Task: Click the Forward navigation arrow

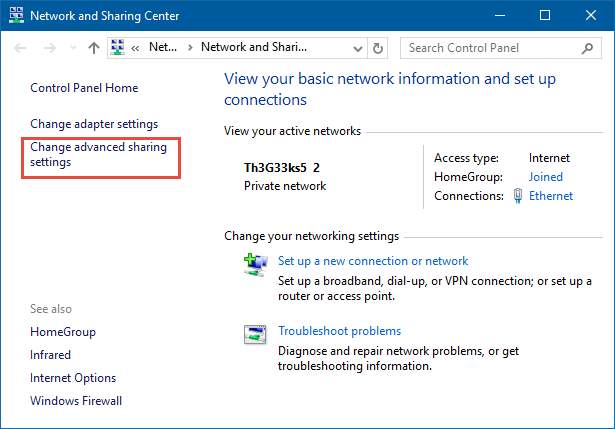Action: pyautogui.click(x=49, y=48)
